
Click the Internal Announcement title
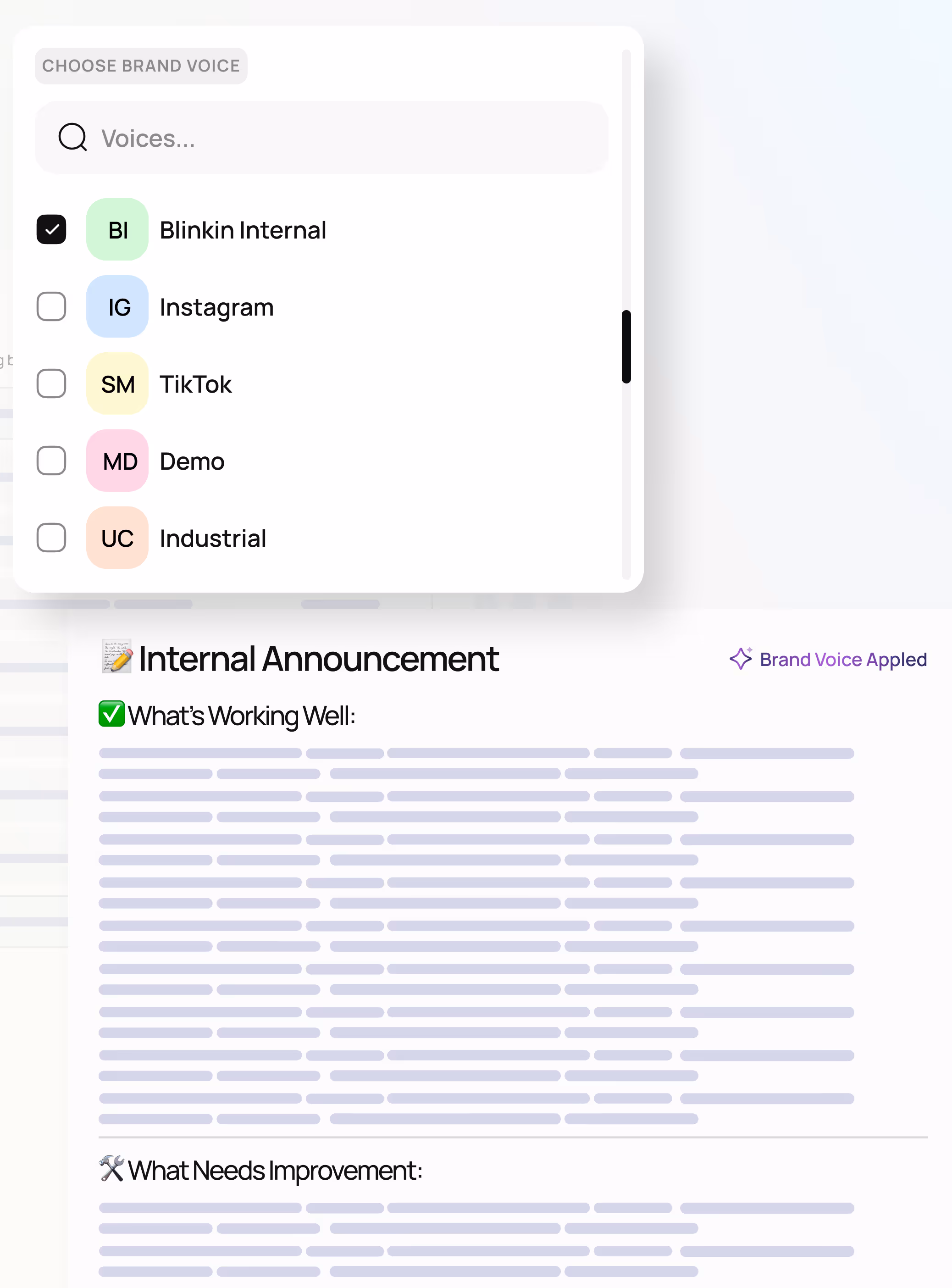pos(319,658)
